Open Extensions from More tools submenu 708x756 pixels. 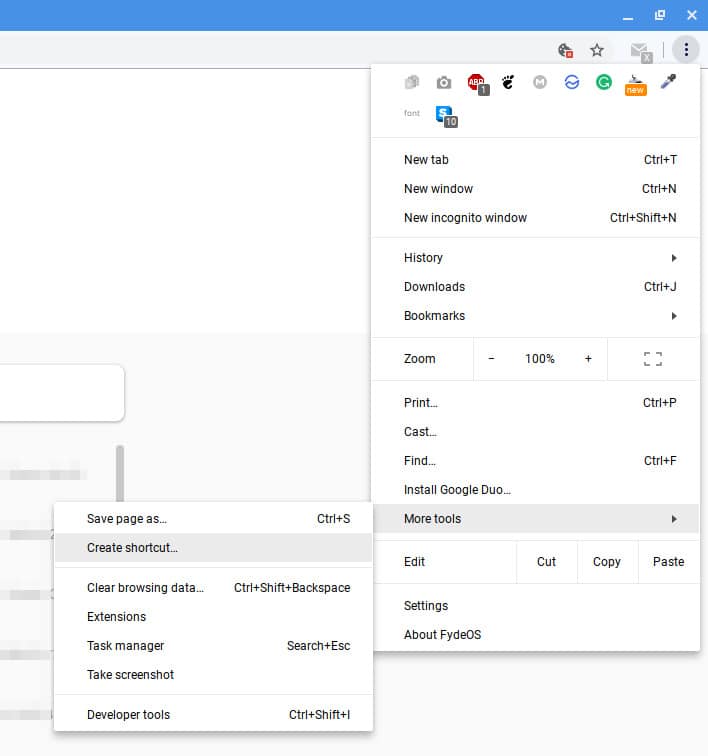click(213, 617)
